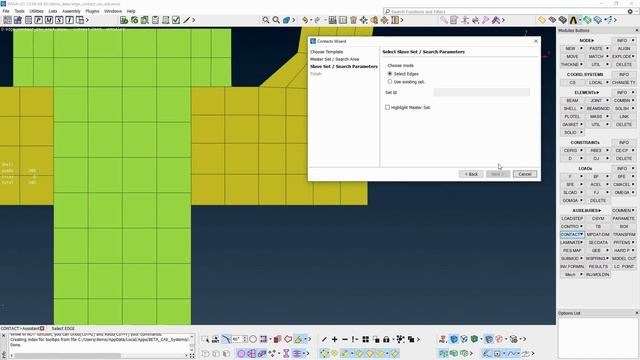Click Cancel in the Contacts Wizard
The image size is (640, 360).
pyautogui.click(x=525, y=174)
